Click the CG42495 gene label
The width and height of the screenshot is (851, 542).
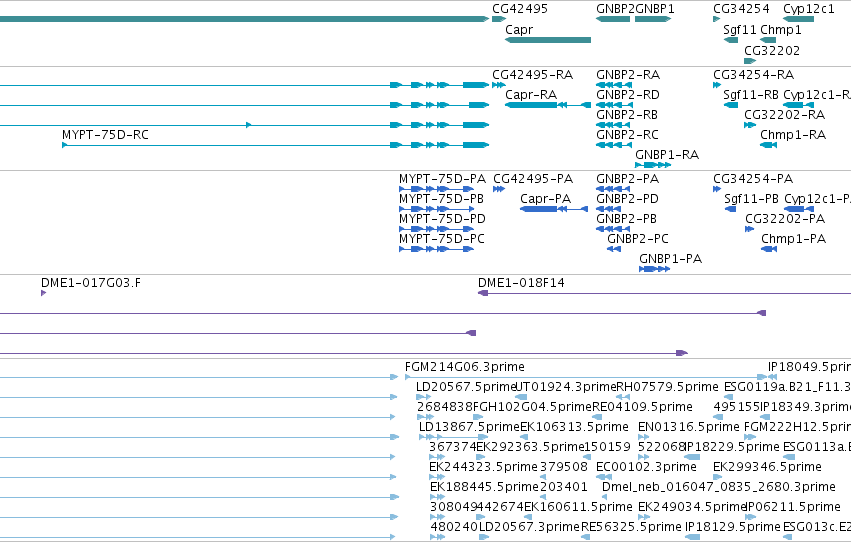(519, 9)
